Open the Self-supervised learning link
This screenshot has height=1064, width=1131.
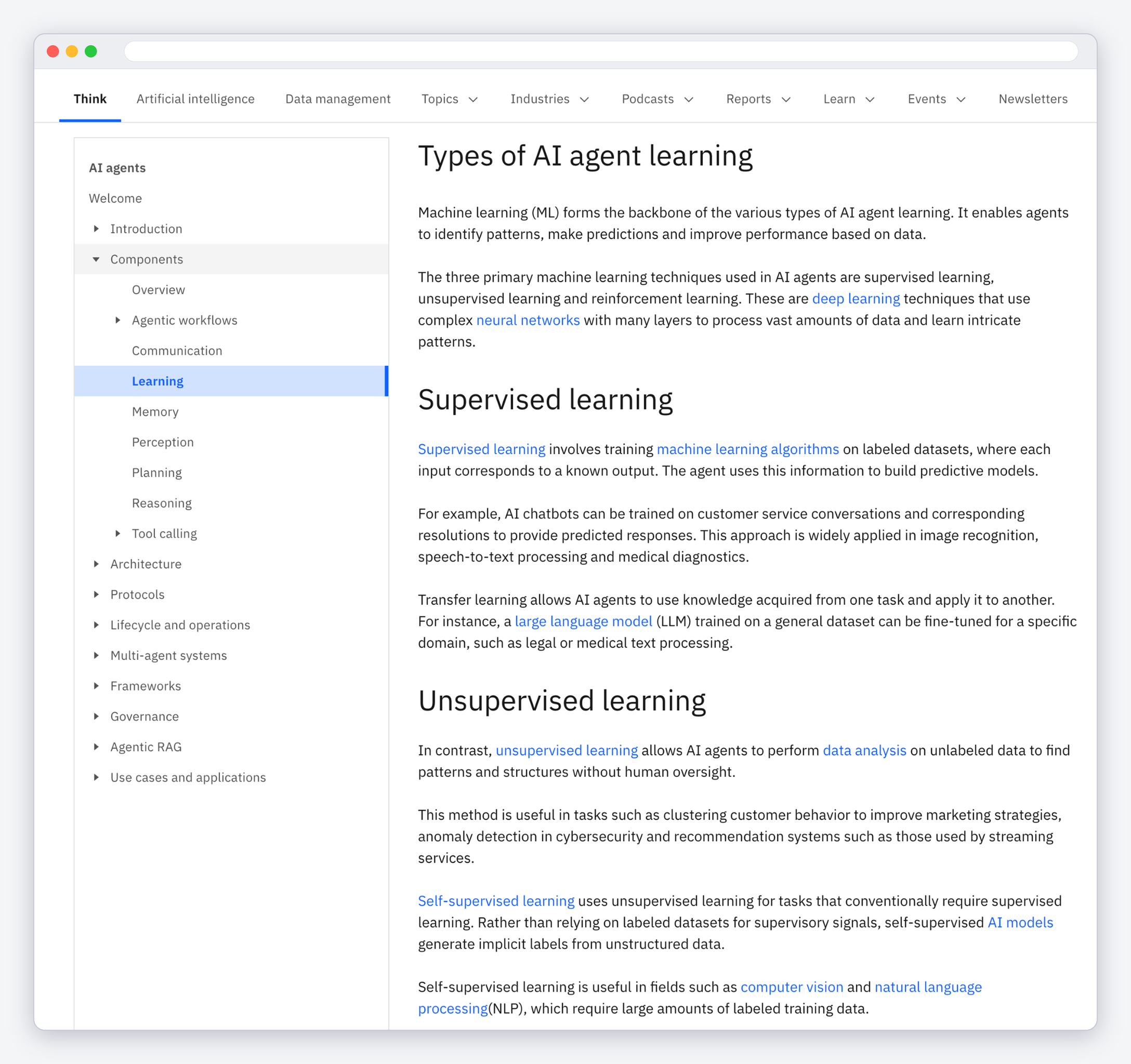pyautogui.click(x=496, y=901)
